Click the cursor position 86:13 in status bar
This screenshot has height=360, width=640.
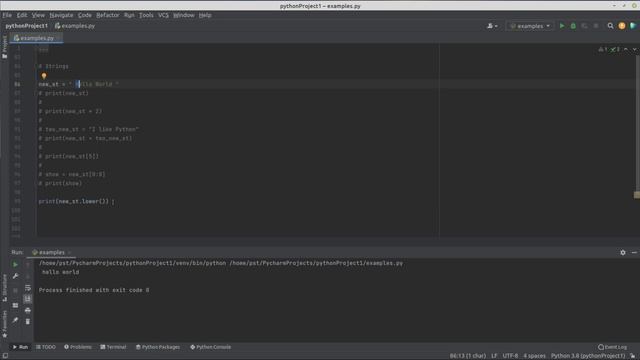[468, 356]
